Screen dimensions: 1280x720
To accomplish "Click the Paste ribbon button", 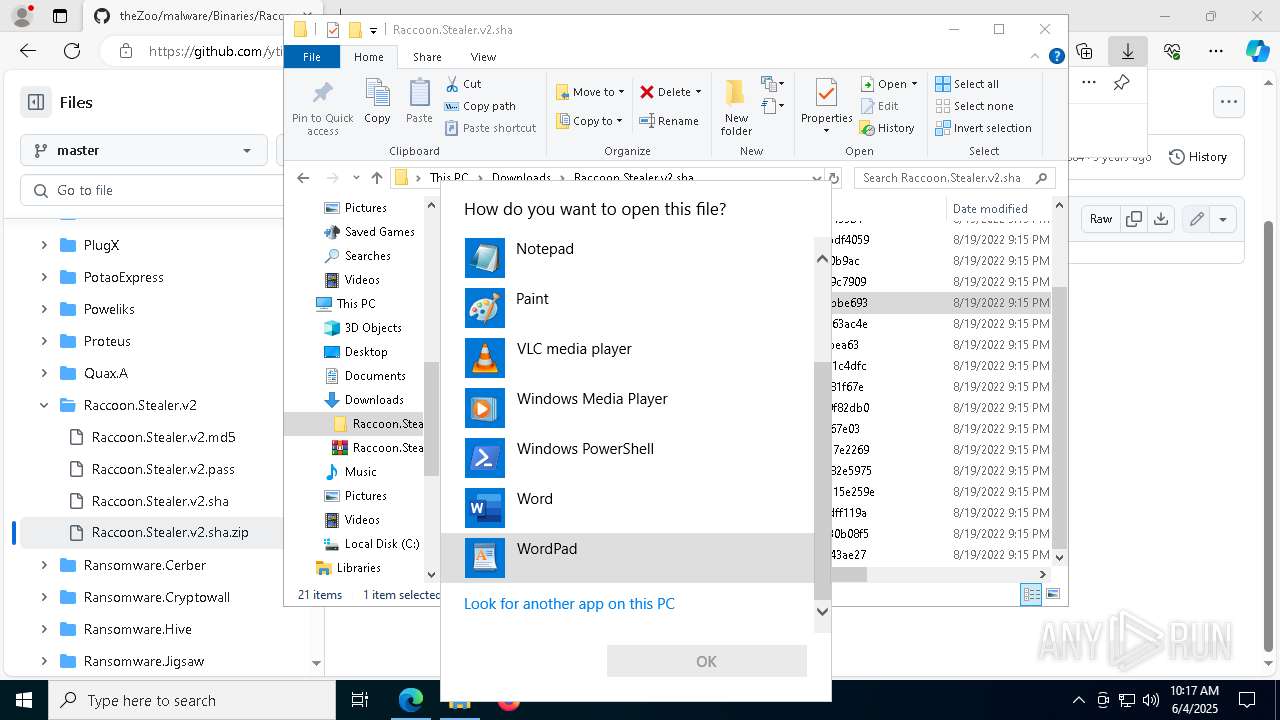I will click(419, 102).
